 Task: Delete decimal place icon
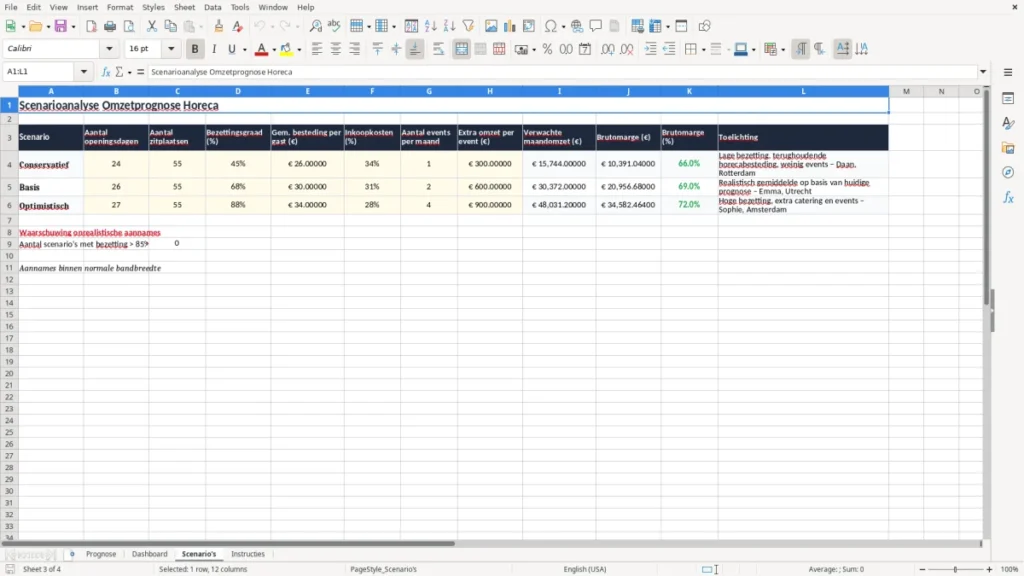pos(627,49)
